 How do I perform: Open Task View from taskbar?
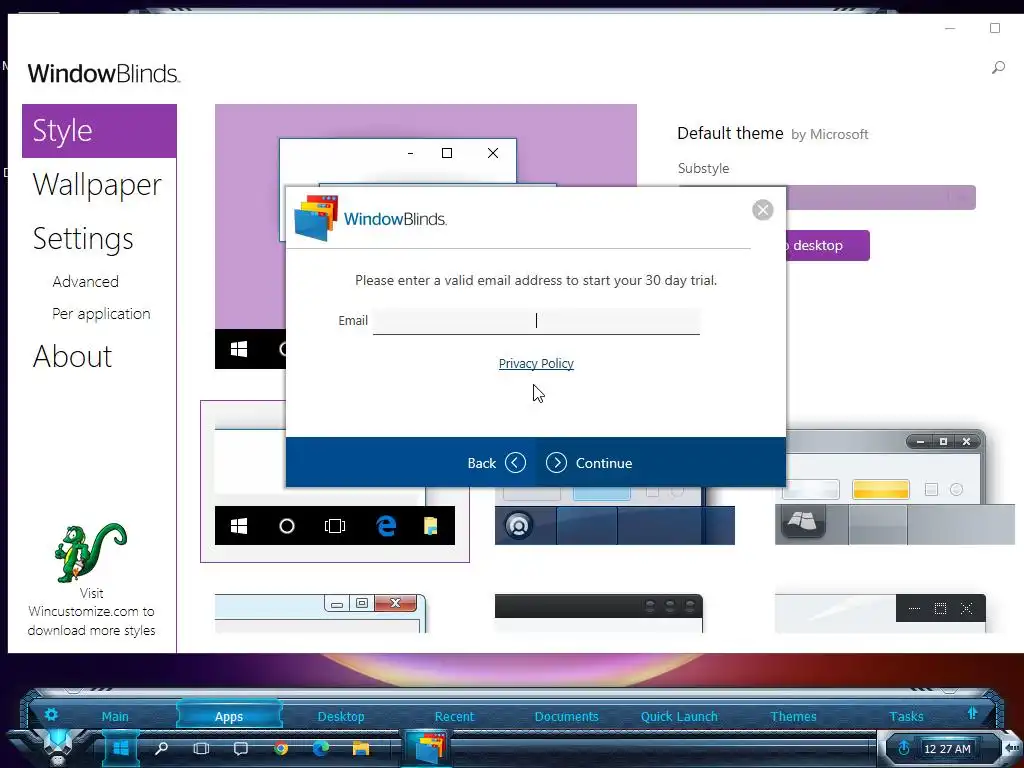pyautogui.click(x=201, y=748)
